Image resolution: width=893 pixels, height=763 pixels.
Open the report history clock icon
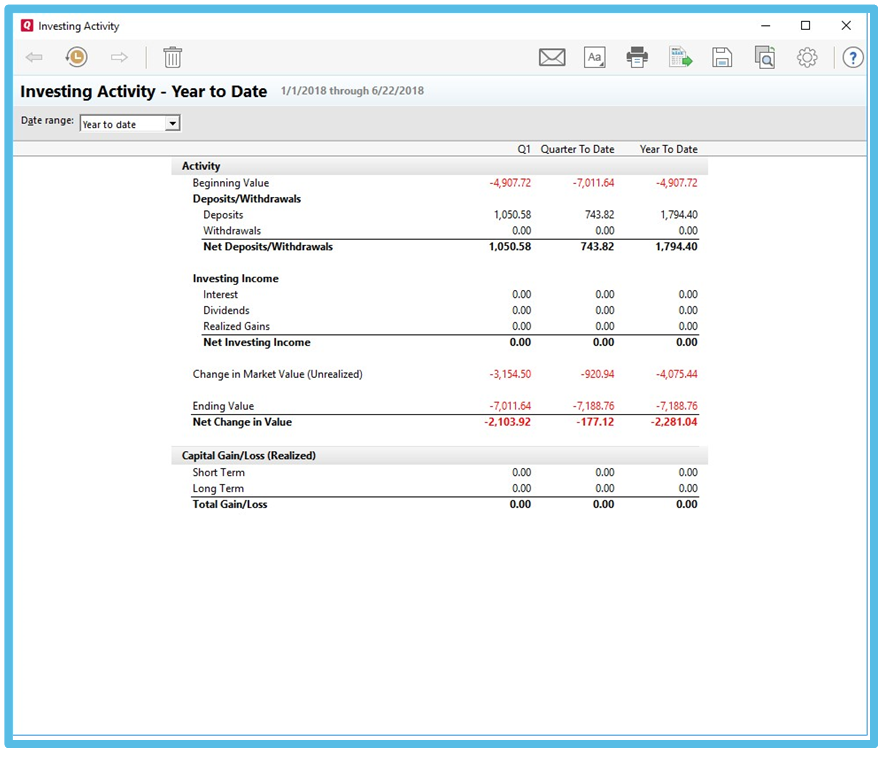point(77,58)
